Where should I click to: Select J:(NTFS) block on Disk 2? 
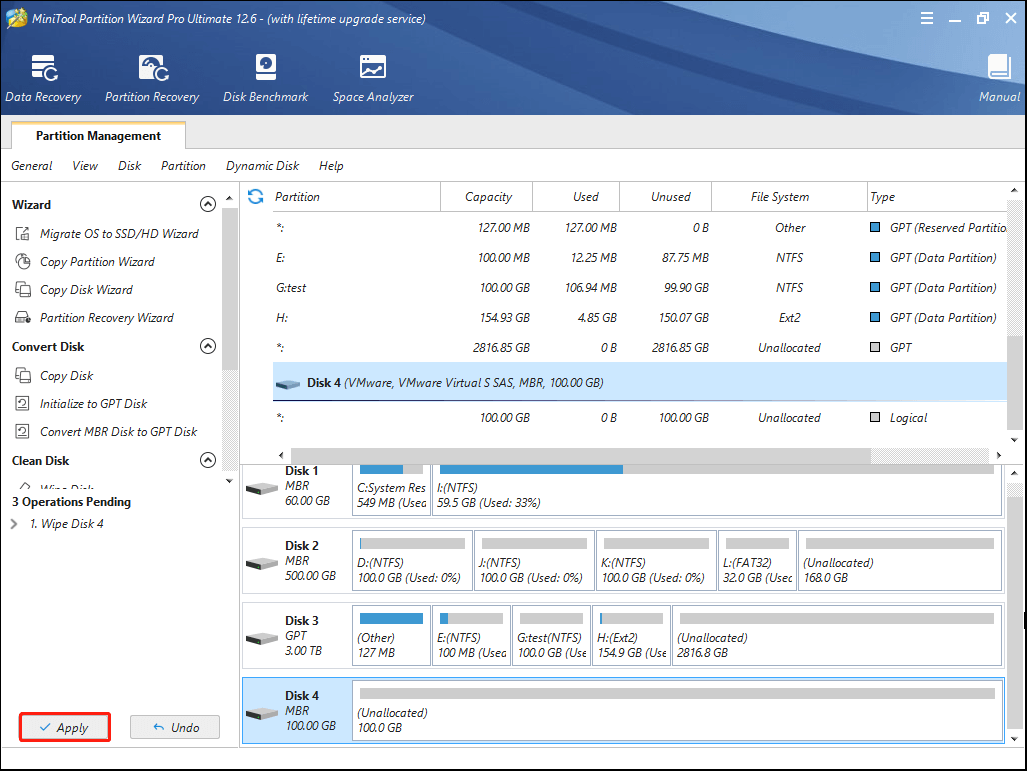click(534, 561)
